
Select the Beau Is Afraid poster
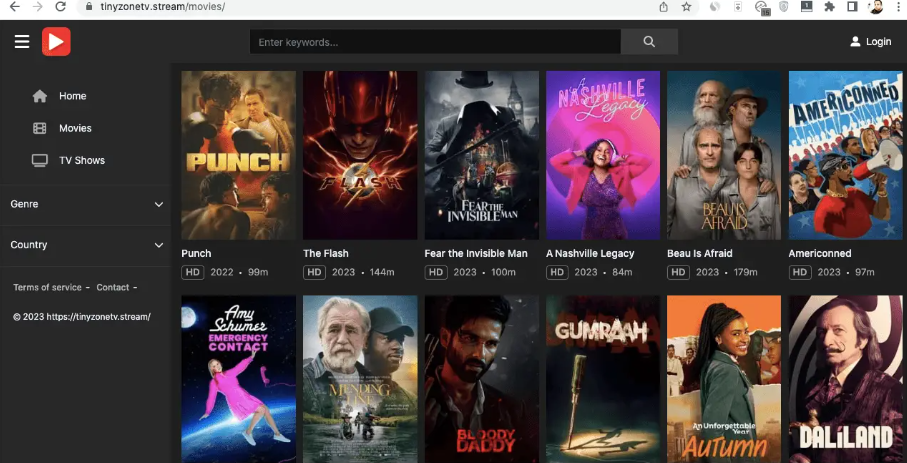click(x=724, y=155)
